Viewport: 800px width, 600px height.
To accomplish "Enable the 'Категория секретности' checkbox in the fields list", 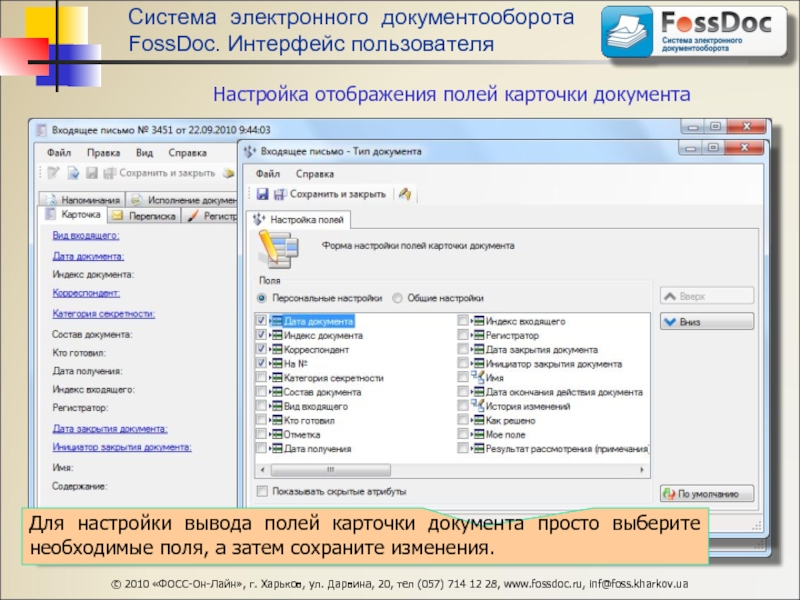I will click(261, 378).
